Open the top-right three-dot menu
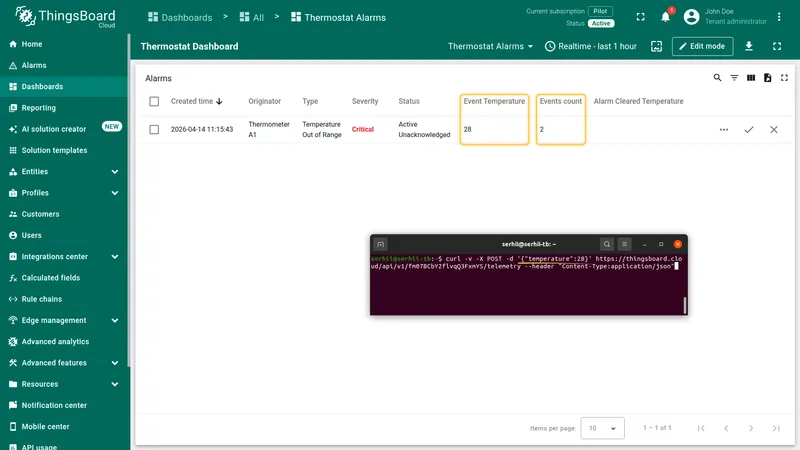Screen dimensions: 800x450 [x=779, y=17]
